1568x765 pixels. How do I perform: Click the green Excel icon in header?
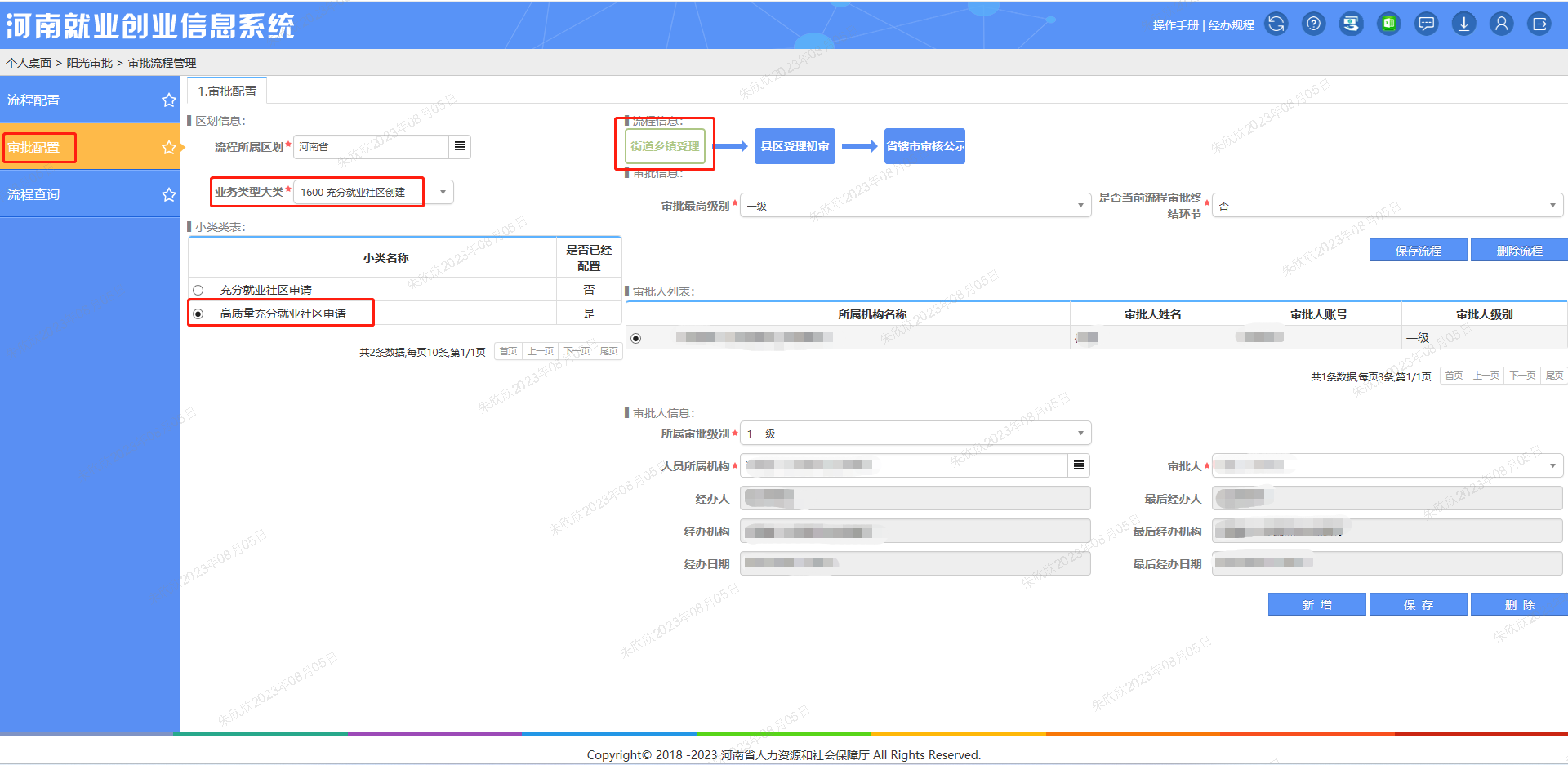[x=1388, y=24]
